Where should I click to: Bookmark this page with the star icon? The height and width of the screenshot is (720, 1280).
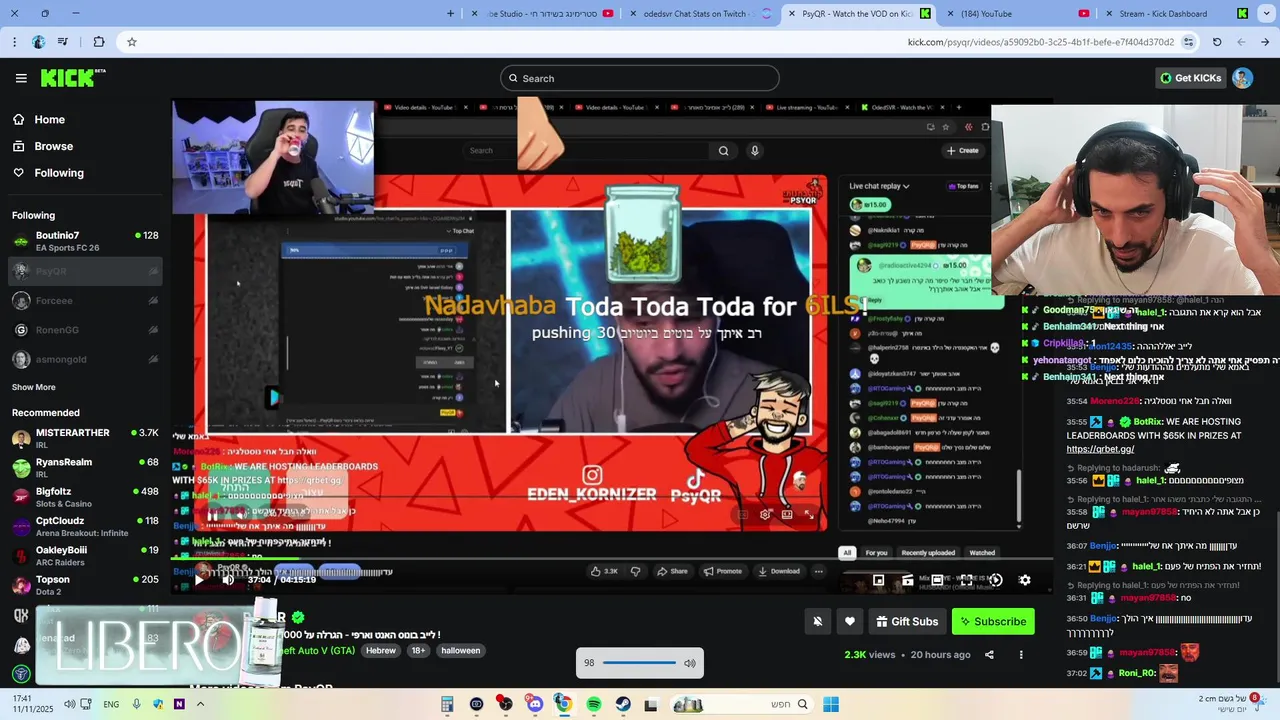(x=131, y=42)
